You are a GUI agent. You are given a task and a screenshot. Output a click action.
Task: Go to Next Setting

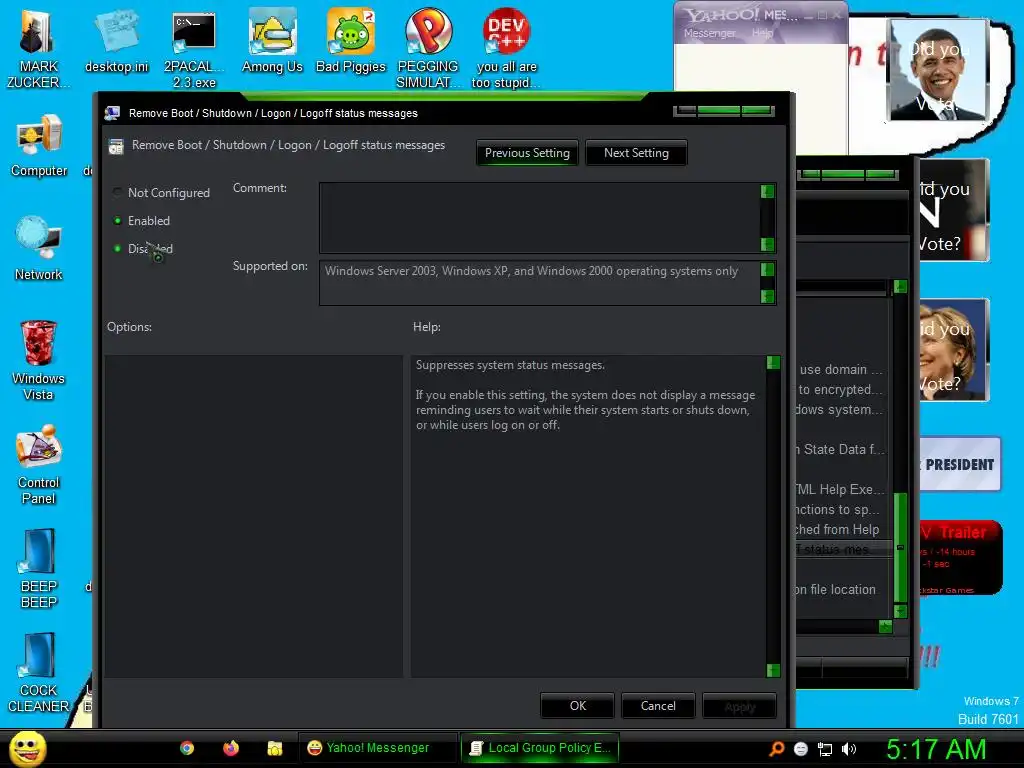pyautogui.click(x=636, y=153)
